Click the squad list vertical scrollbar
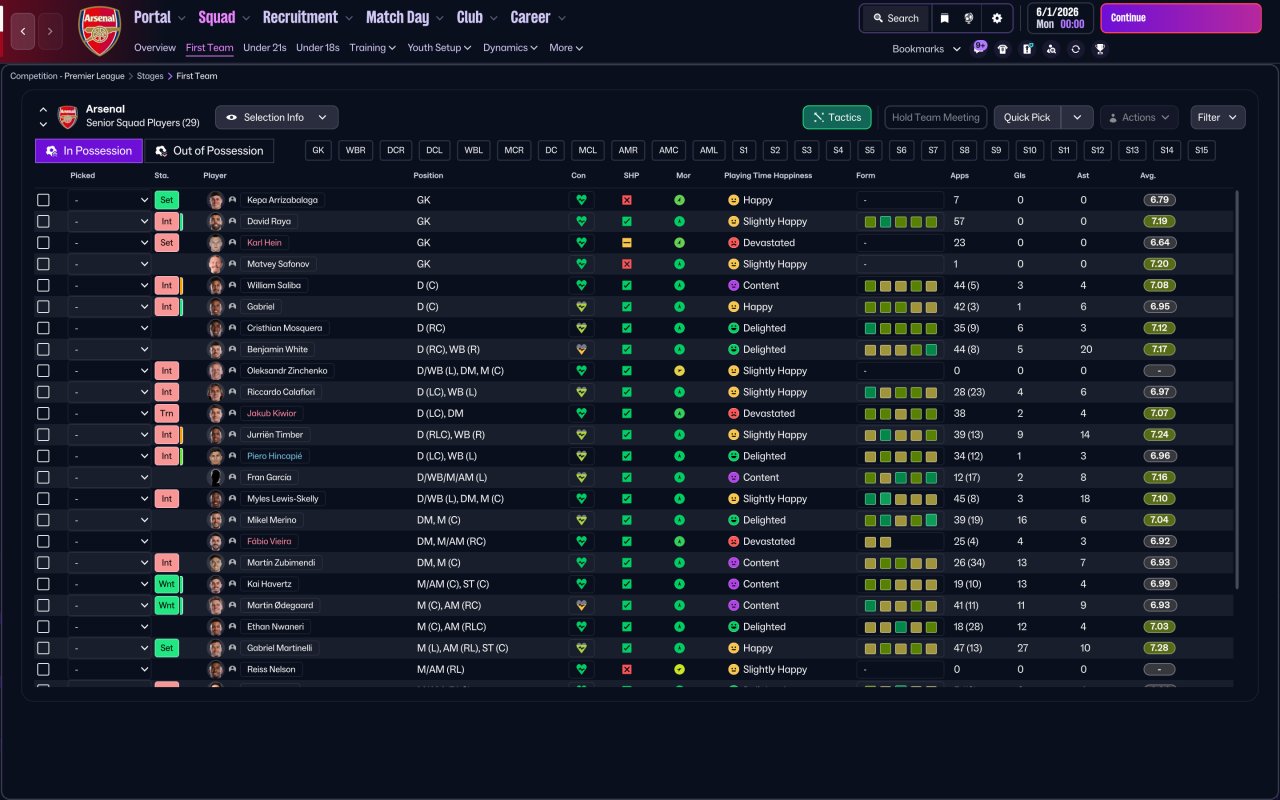This screenshot has height=800, width=1280. coord(1237,390)
